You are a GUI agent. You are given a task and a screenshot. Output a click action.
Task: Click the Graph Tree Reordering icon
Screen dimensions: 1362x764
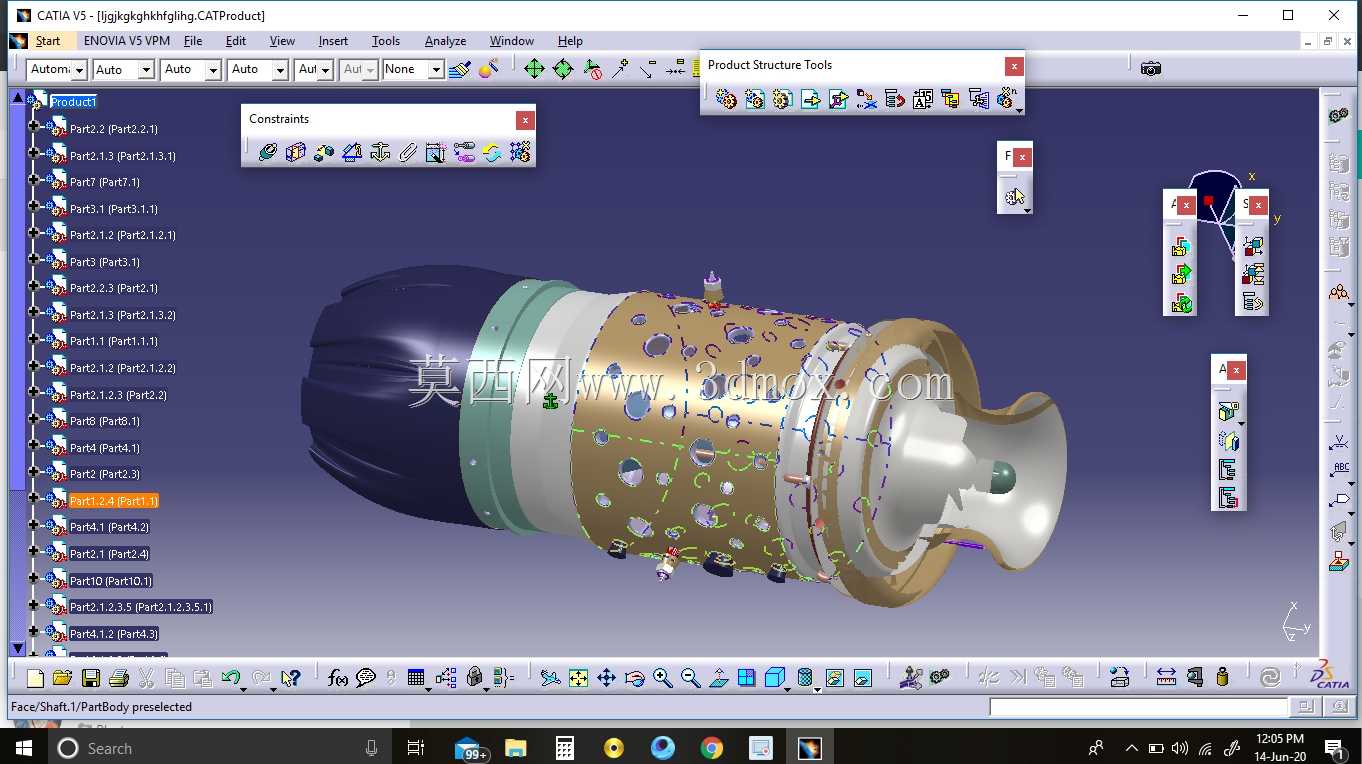click(x=895, y=99)
